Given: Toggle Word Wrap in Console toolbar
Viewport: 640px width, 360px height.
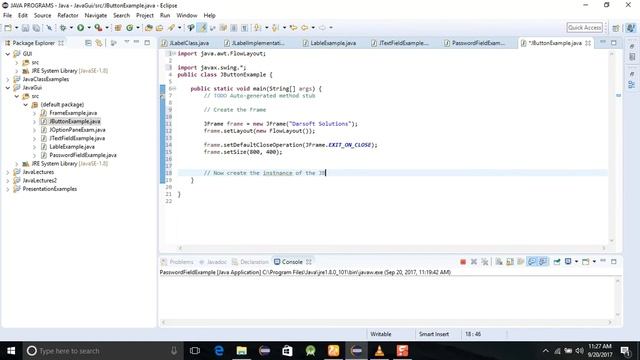Looking at the screenshot, I should (520, 262).
